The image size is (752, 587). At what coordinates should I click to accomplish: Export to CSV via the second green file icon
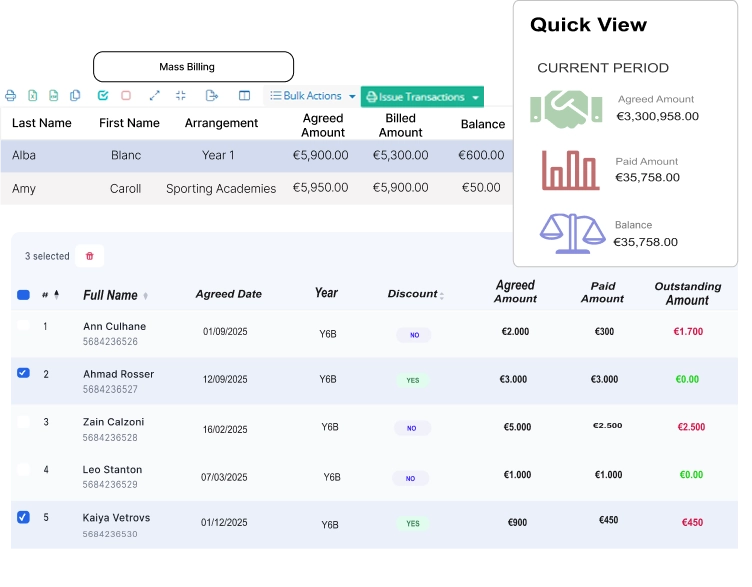coord(54,95)
